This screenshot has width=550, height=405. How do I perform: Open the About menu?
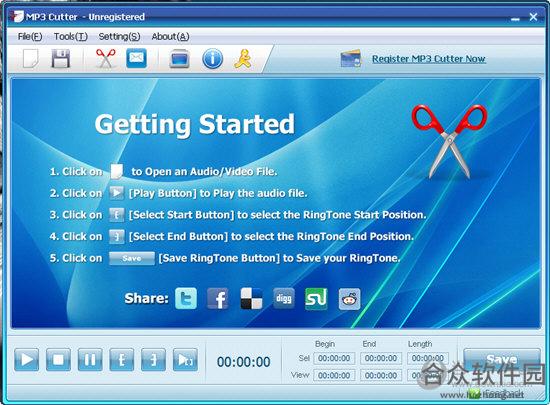click(170, 36)
